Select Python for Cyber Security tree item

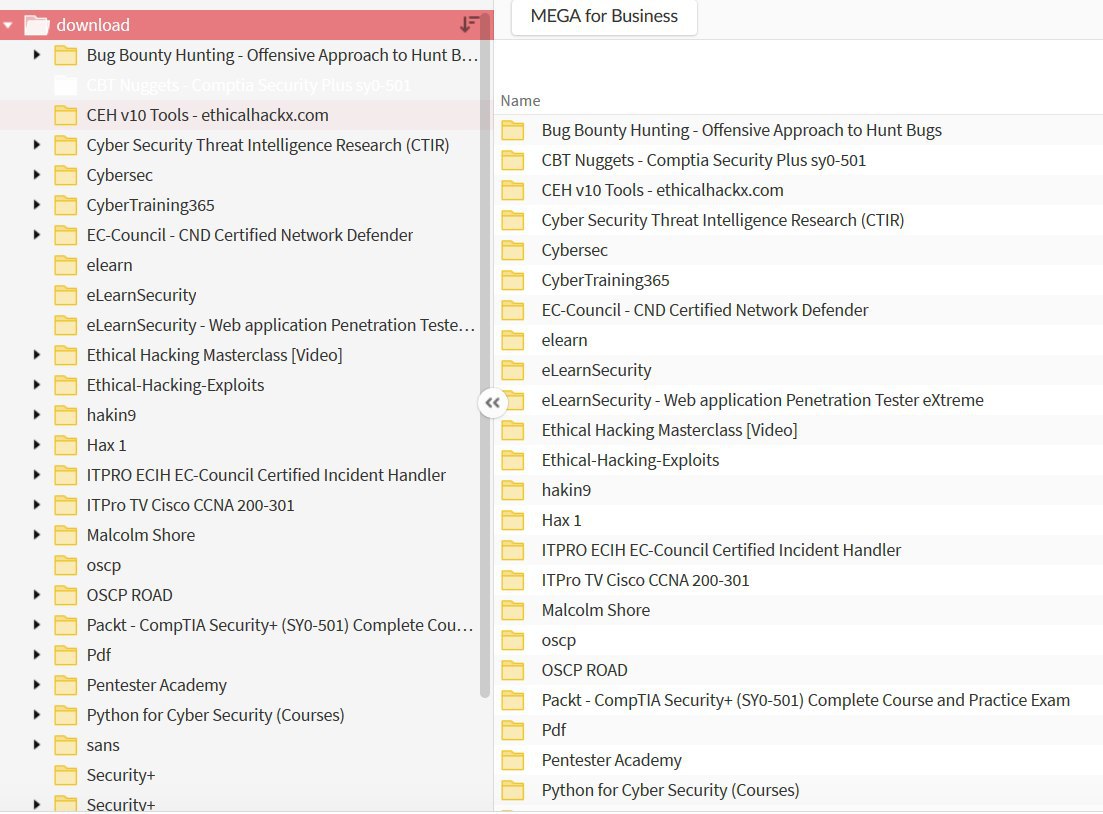[x=215, y=715]
